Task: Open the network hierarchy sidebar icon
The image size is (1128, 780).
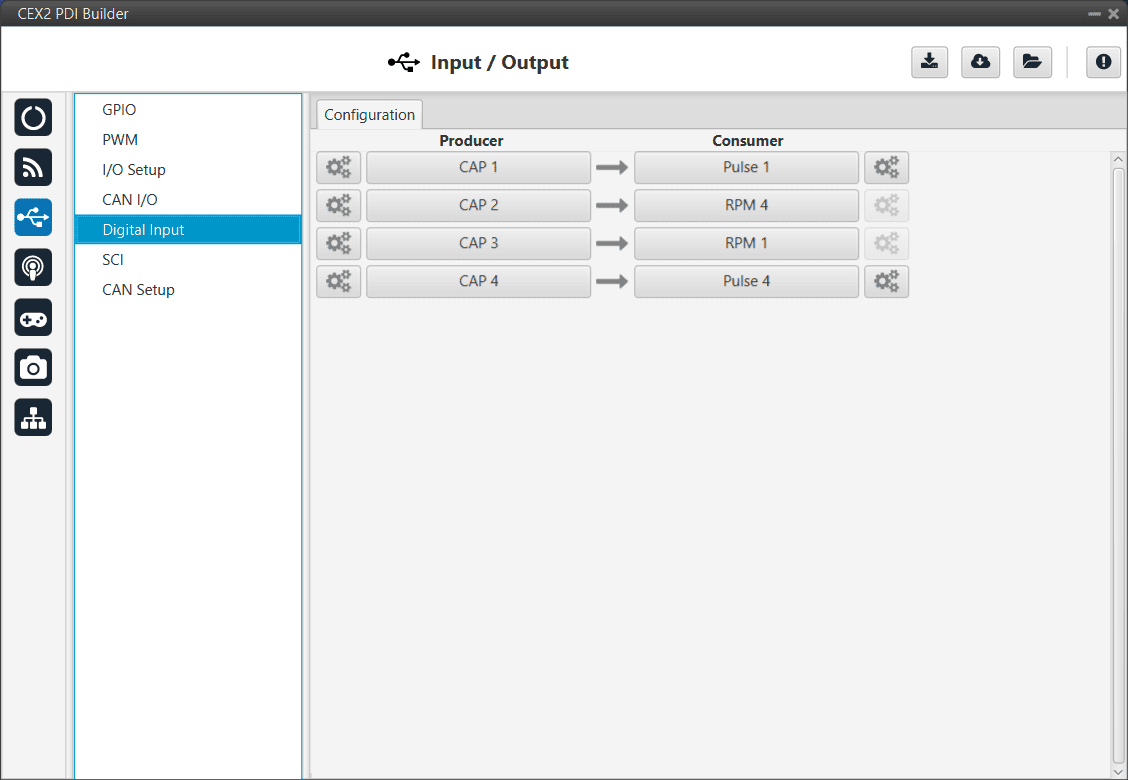Action: click(x=33, y=417)
